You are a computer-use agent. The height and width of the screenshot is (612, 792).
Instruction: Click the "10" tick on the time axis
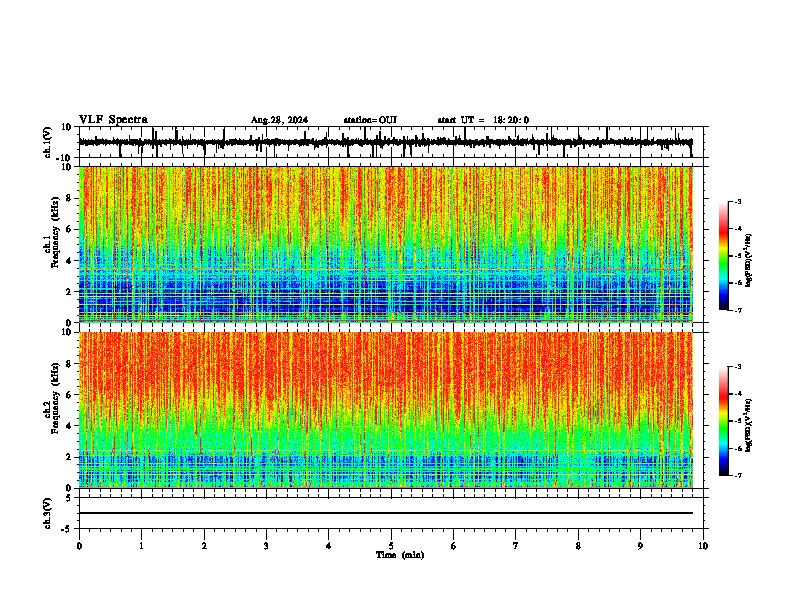pos(703,546)
